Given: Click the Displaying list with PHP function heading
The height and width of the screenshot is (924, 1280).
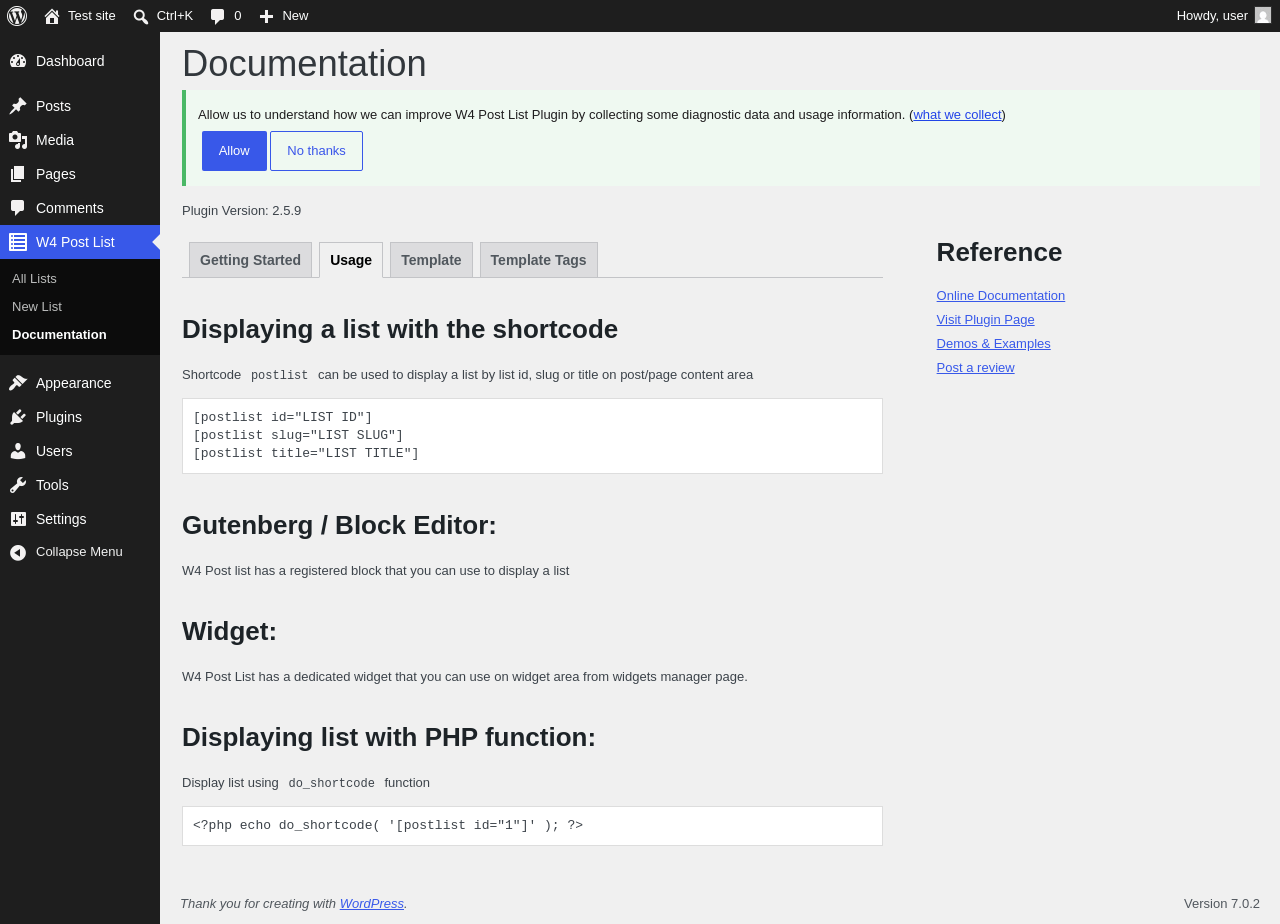Looking at the screenshot, I should point(389,737).
